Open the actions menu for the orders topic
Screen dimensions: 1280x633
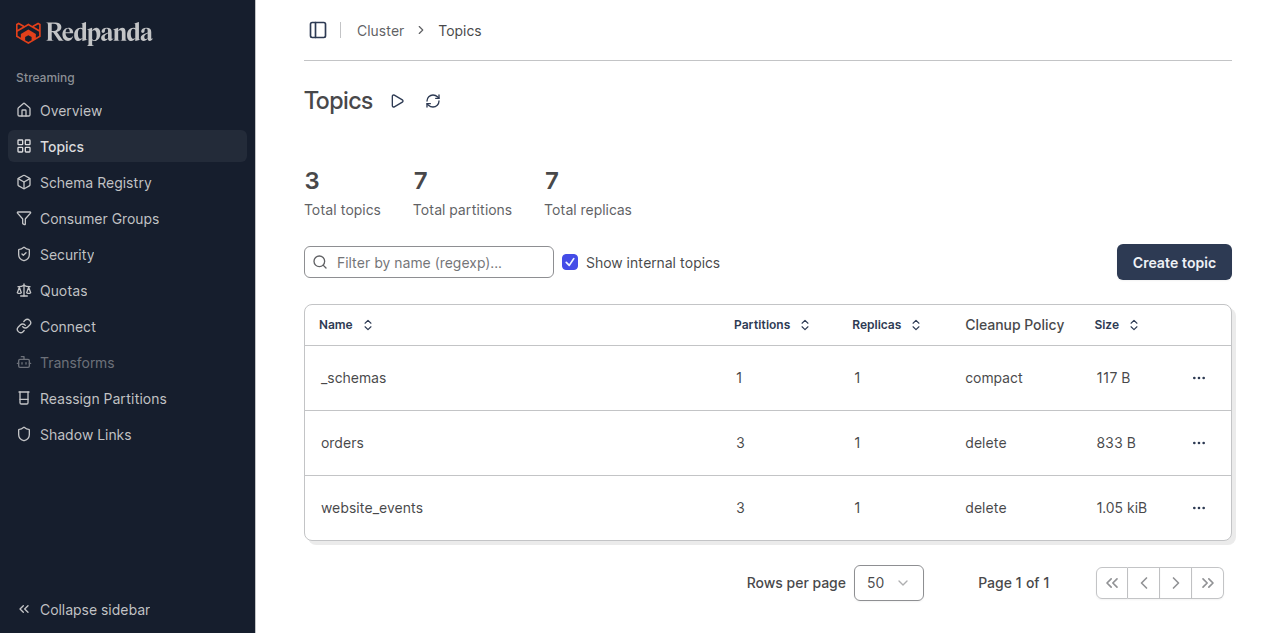1199,443
